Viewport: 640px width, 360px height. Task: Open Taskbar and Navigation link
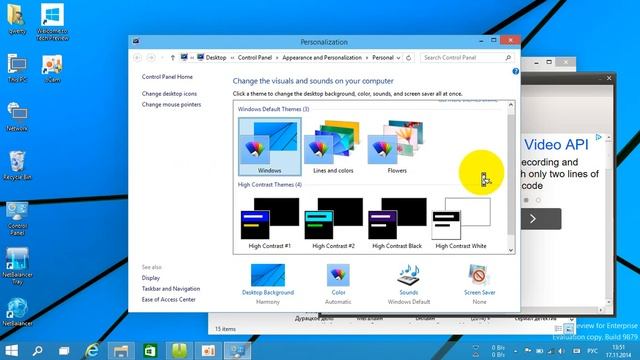pos(171,289)
